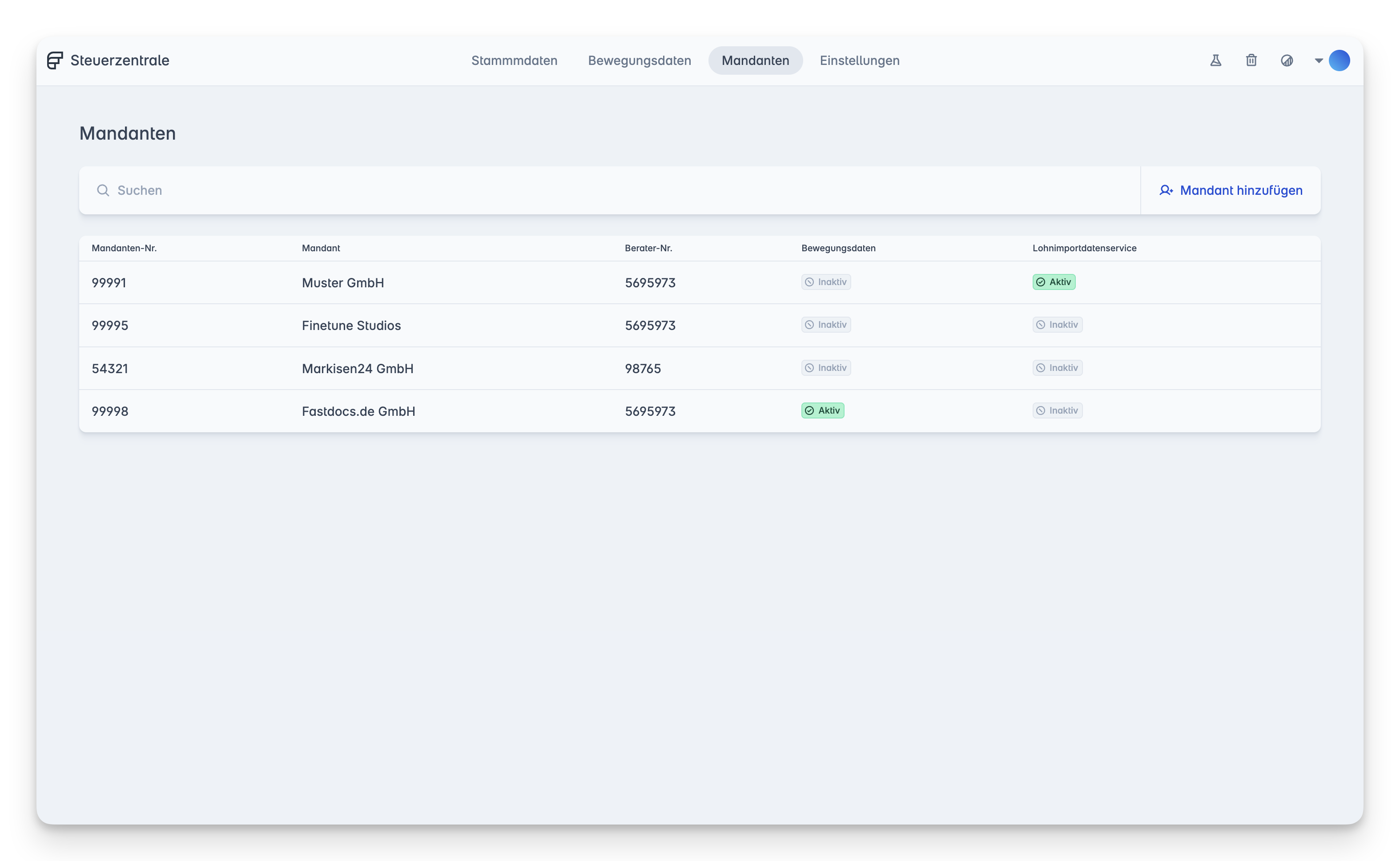Image resolution: width=1400 pixels, height=861 pixels.
Task: Toggle Fastdocs.de GmbH Bewegungsdaten Aktiv status
Action: 822,410
